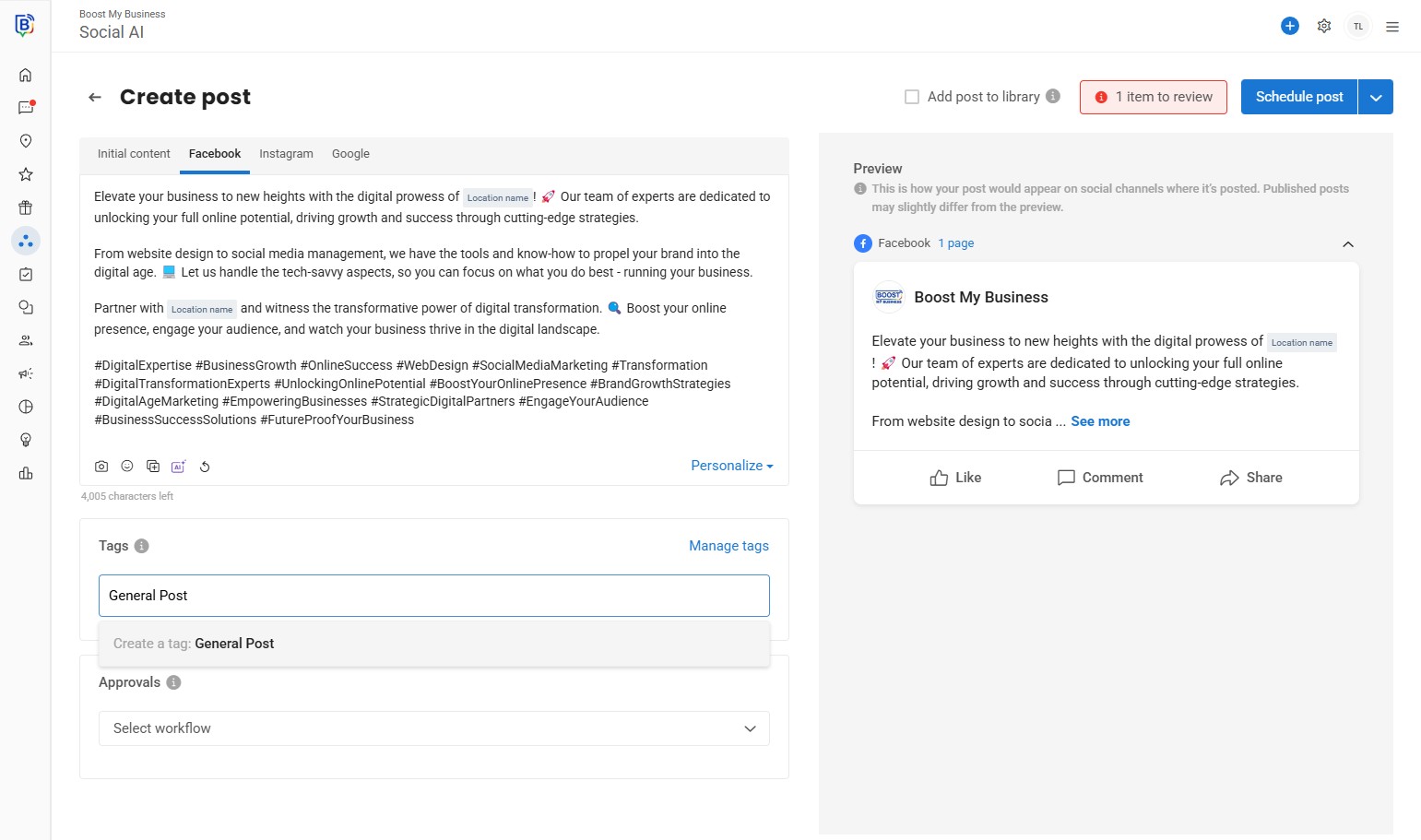Open the Manage tags link
This screenshot has width=1421, height=840.
click(728, 546)
